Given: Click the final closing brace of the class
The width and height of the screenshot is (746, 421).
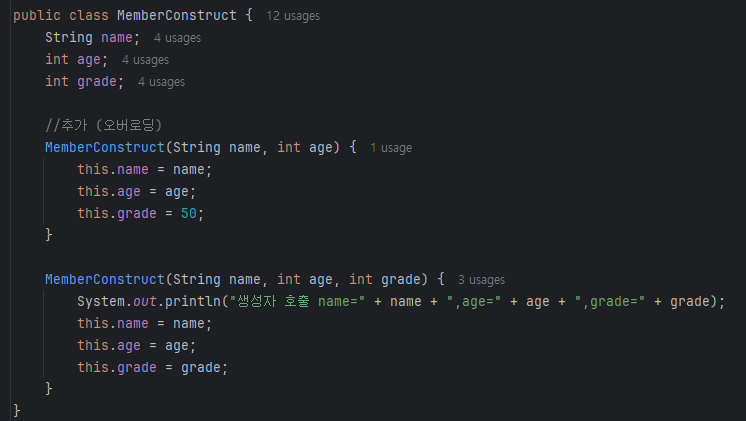Looking at the screenshot, I should click(17, 410).
